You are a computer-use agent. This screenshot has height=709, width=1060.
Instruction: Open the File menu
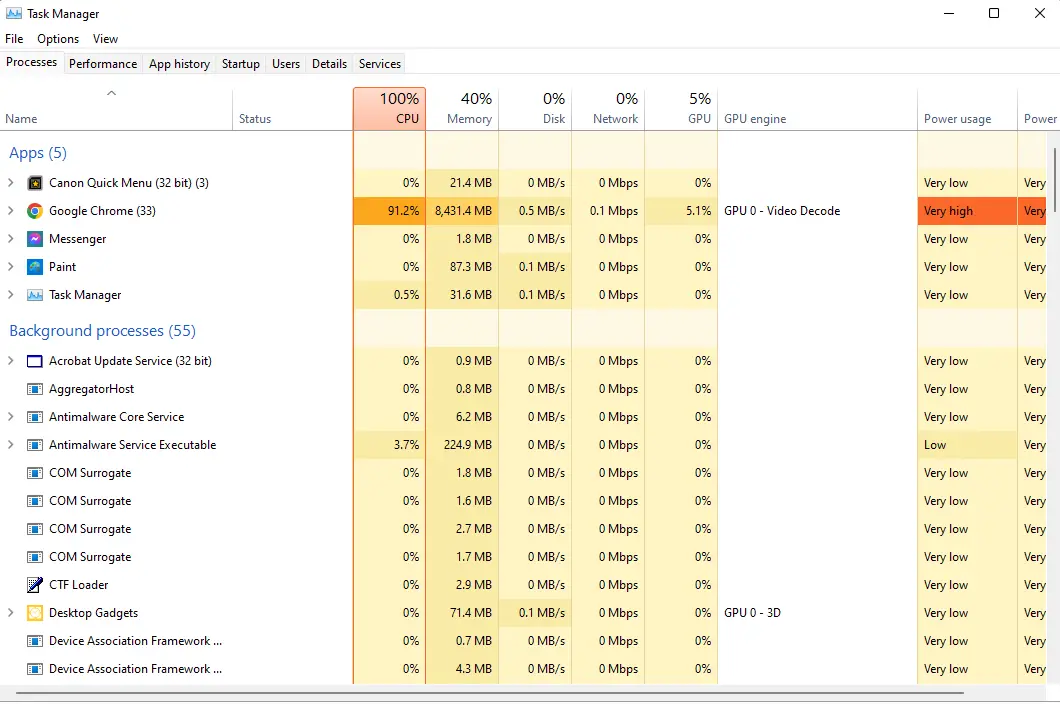pos(14,39)
